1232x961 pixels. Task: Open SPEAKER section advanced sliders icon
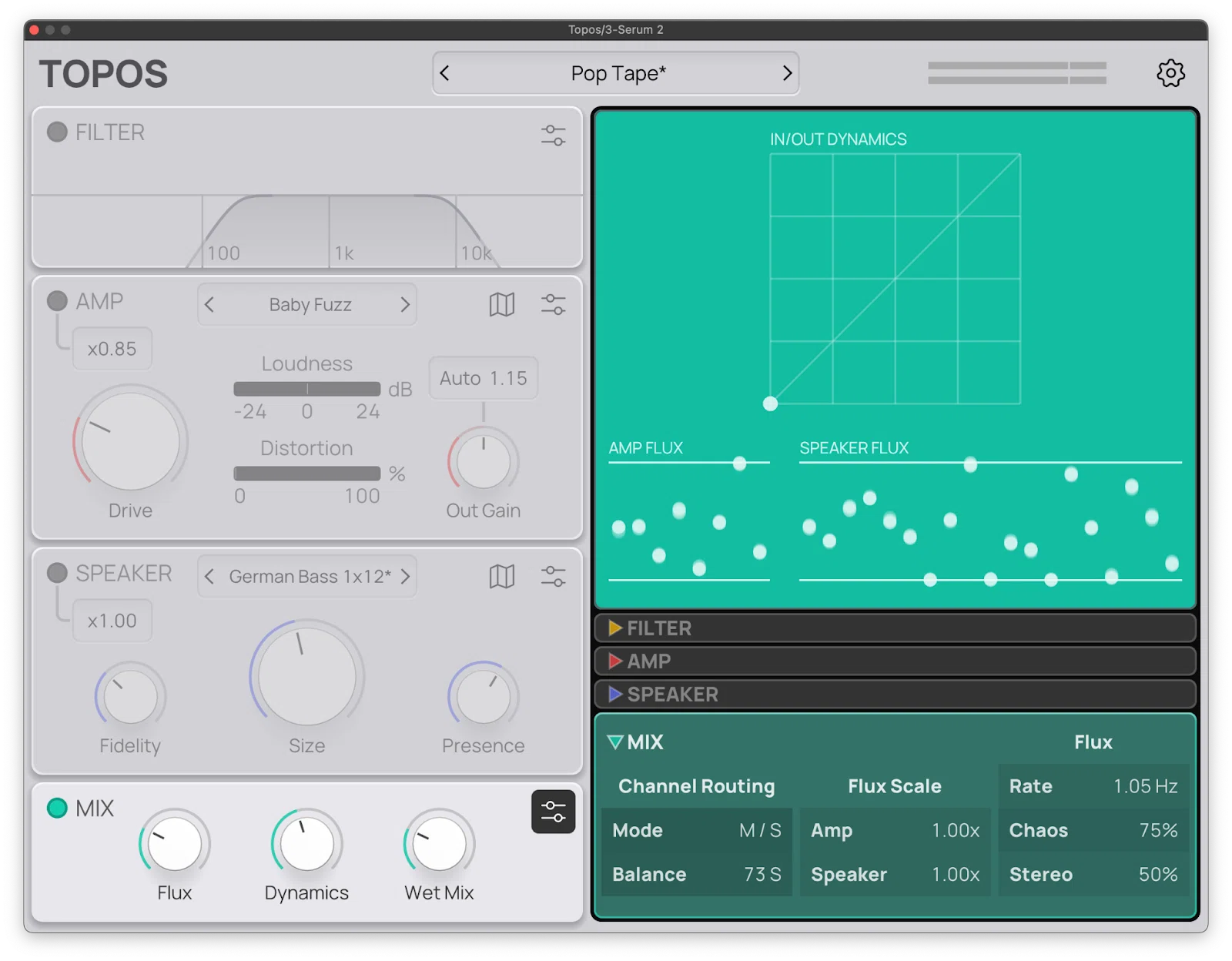[x=553, y=576]
